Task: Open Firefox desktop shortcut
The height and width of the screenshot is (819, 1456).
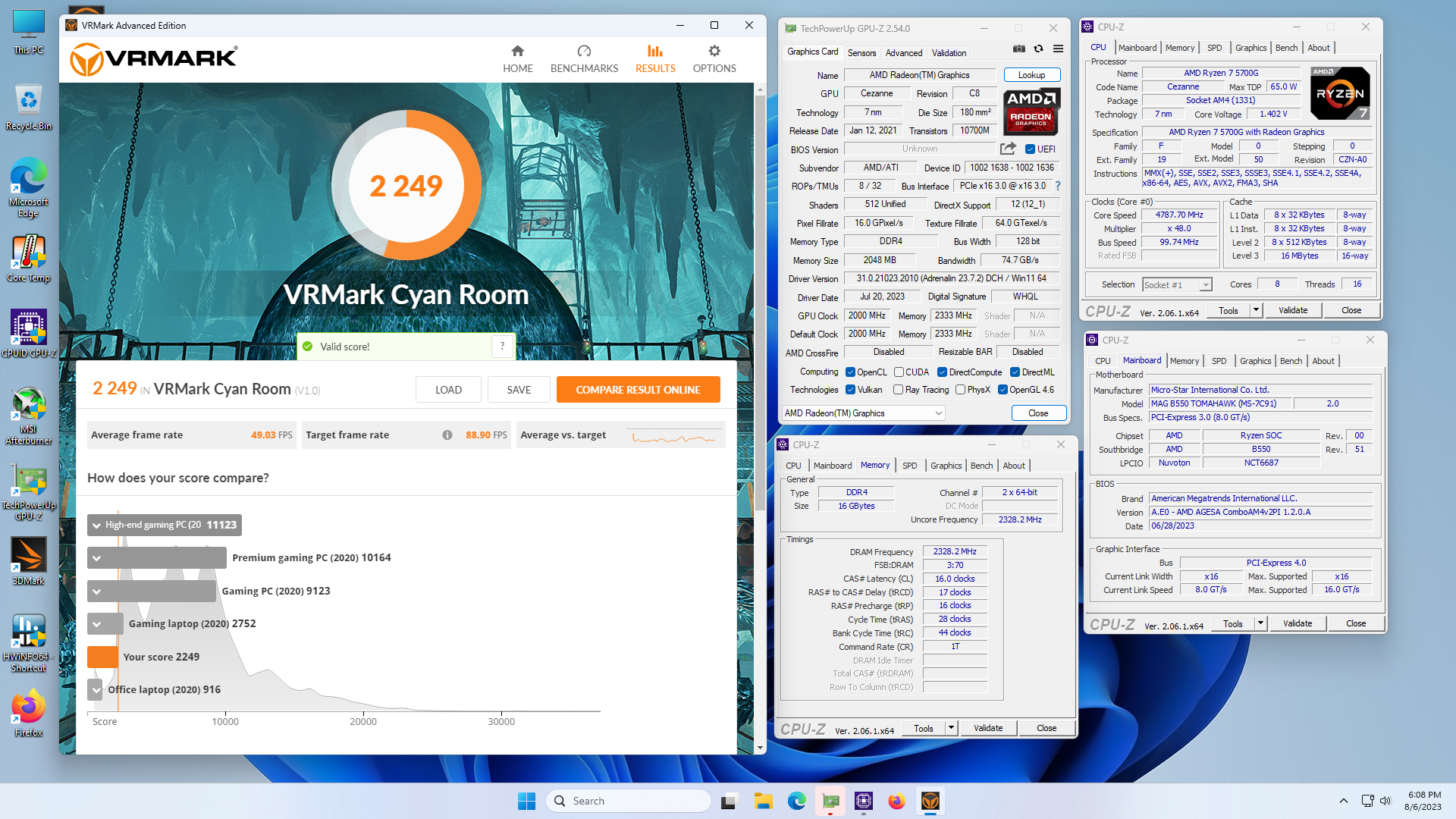Action: click(28, 713)
